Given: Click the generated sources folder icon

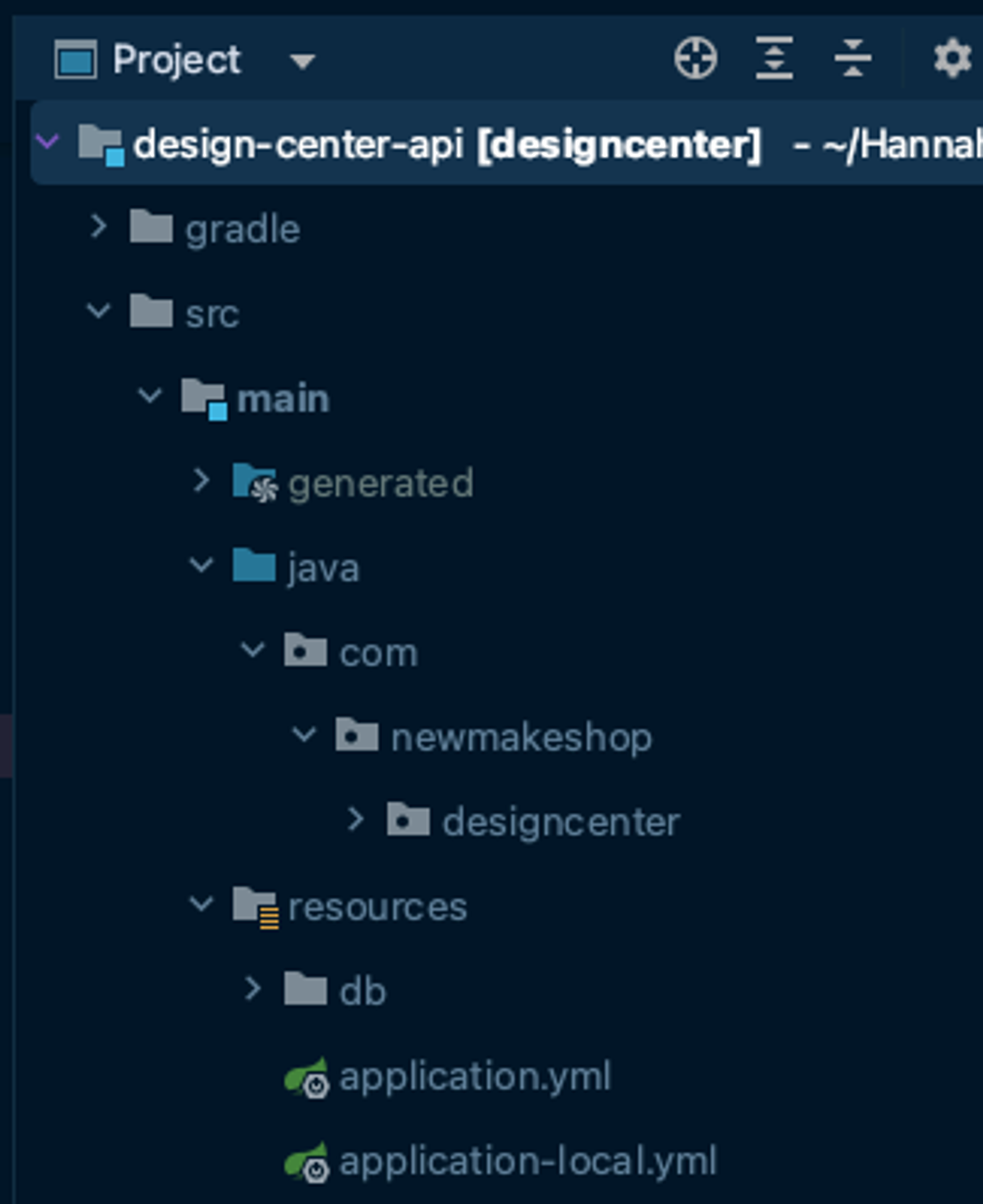Looking at the screenshot, I should tap(255, 482).
